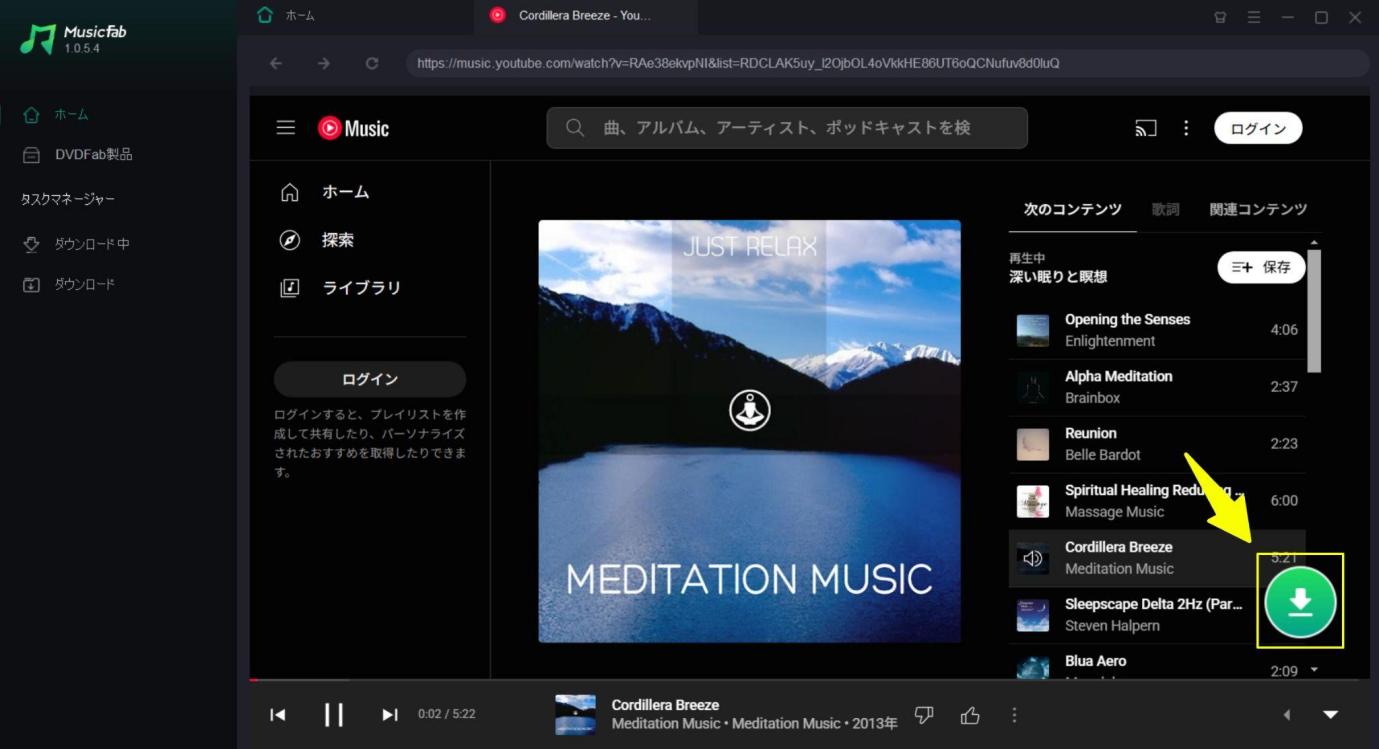Image resolution: width=1379 pixels, height=749 pixels.
Task: Go forward with the browser forward arrow
Action: (324, 63)
